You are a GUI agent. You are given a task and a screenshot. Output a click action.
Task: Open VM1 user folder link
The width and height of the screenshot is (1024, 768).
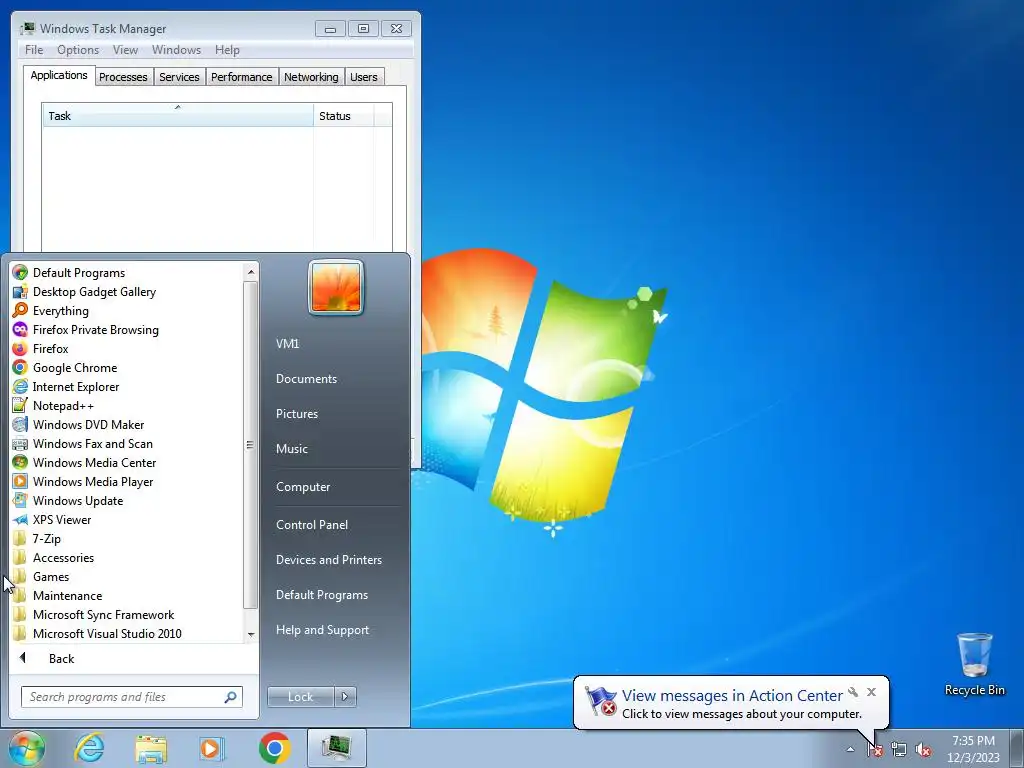[x=287, y=344]
